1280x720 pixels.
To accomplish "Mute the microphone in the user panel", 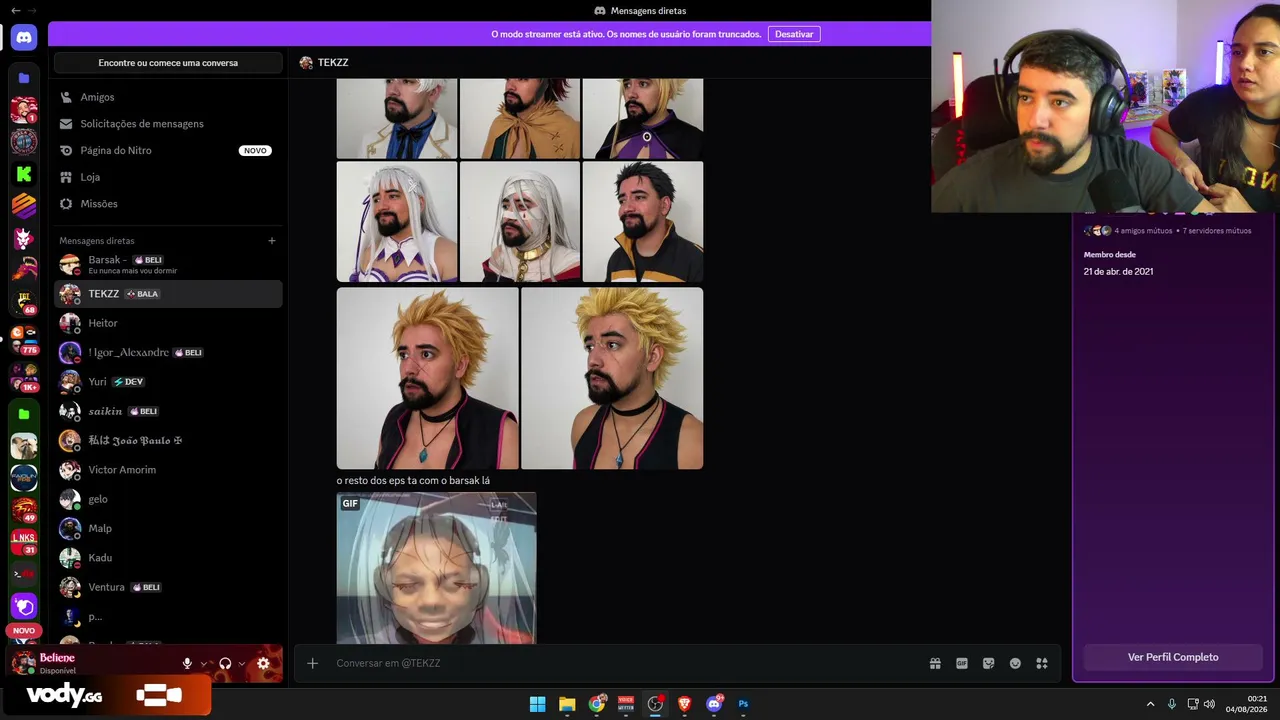I will [x=187, y=663].
